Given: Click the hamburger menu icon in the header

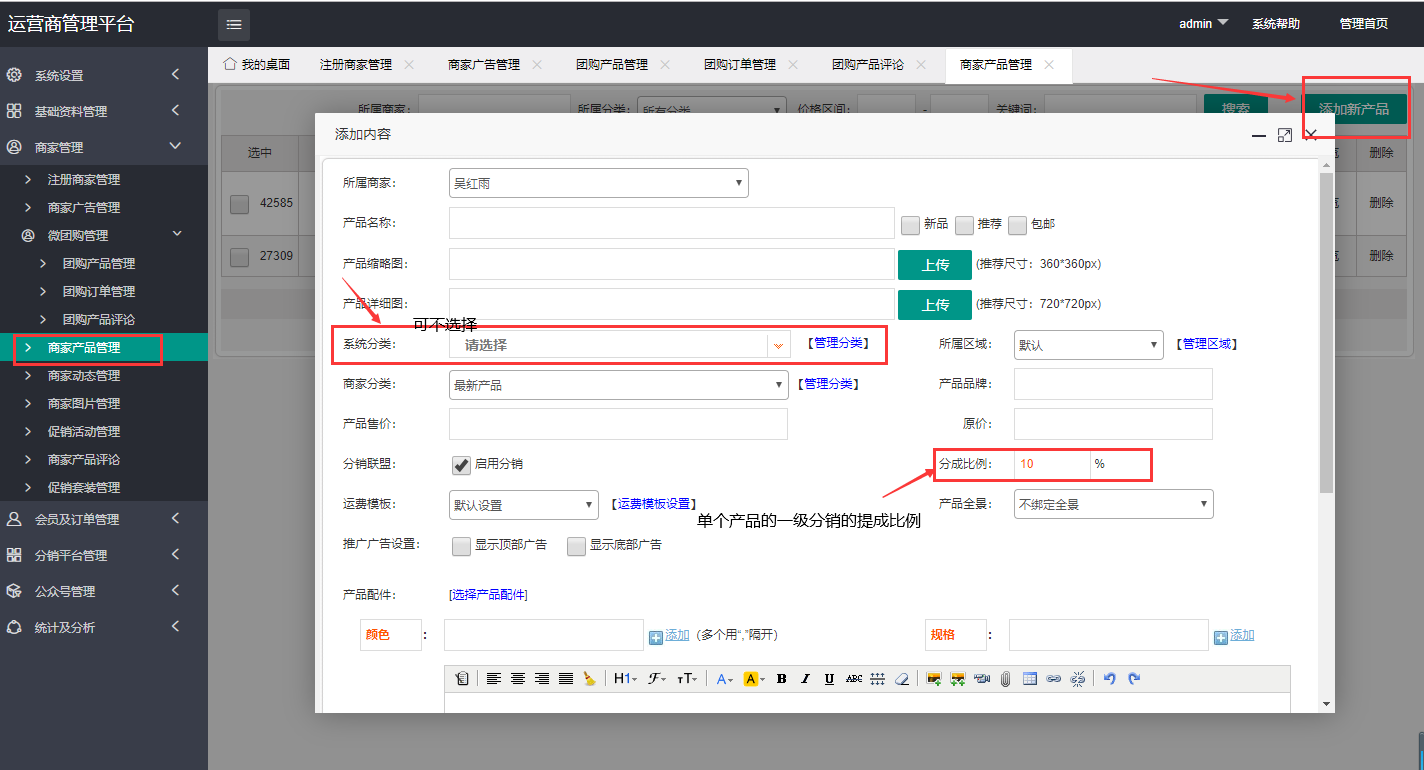Looking at the screenshot, I should coord(234,24).
